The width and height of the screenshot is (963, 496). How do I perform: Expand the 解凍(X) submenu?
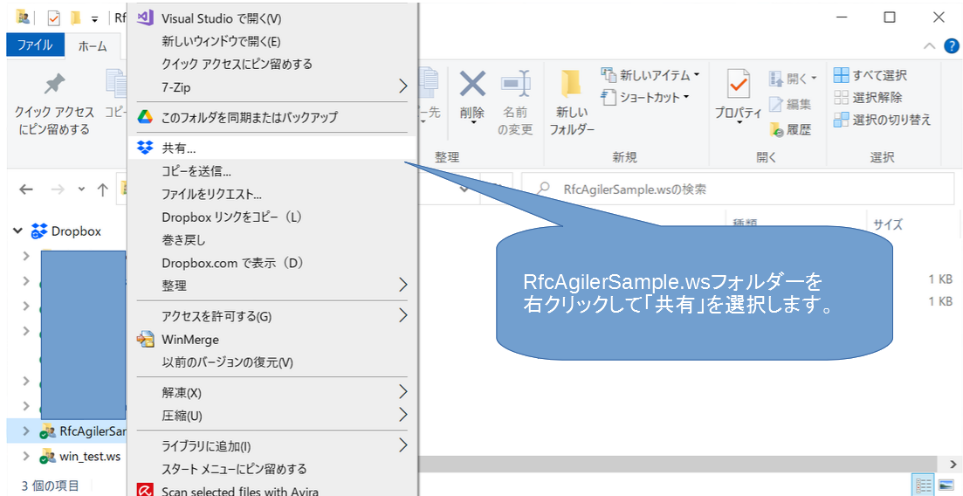click(273, 392)
